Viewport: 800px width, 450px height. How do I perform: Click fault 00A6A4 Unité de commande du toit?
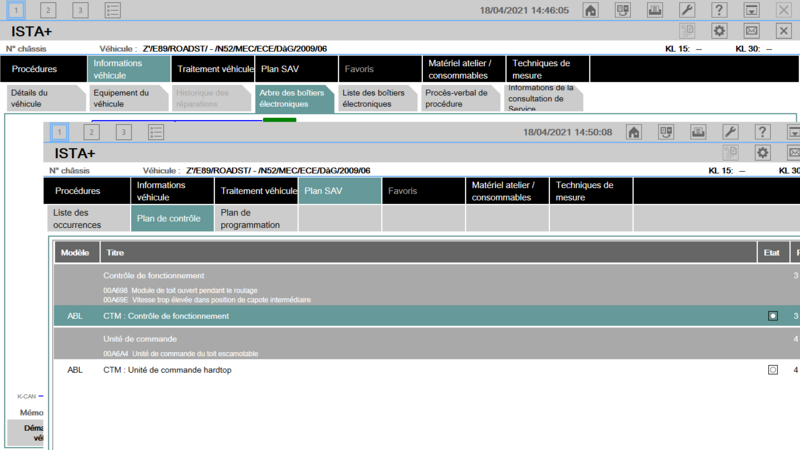181,354
